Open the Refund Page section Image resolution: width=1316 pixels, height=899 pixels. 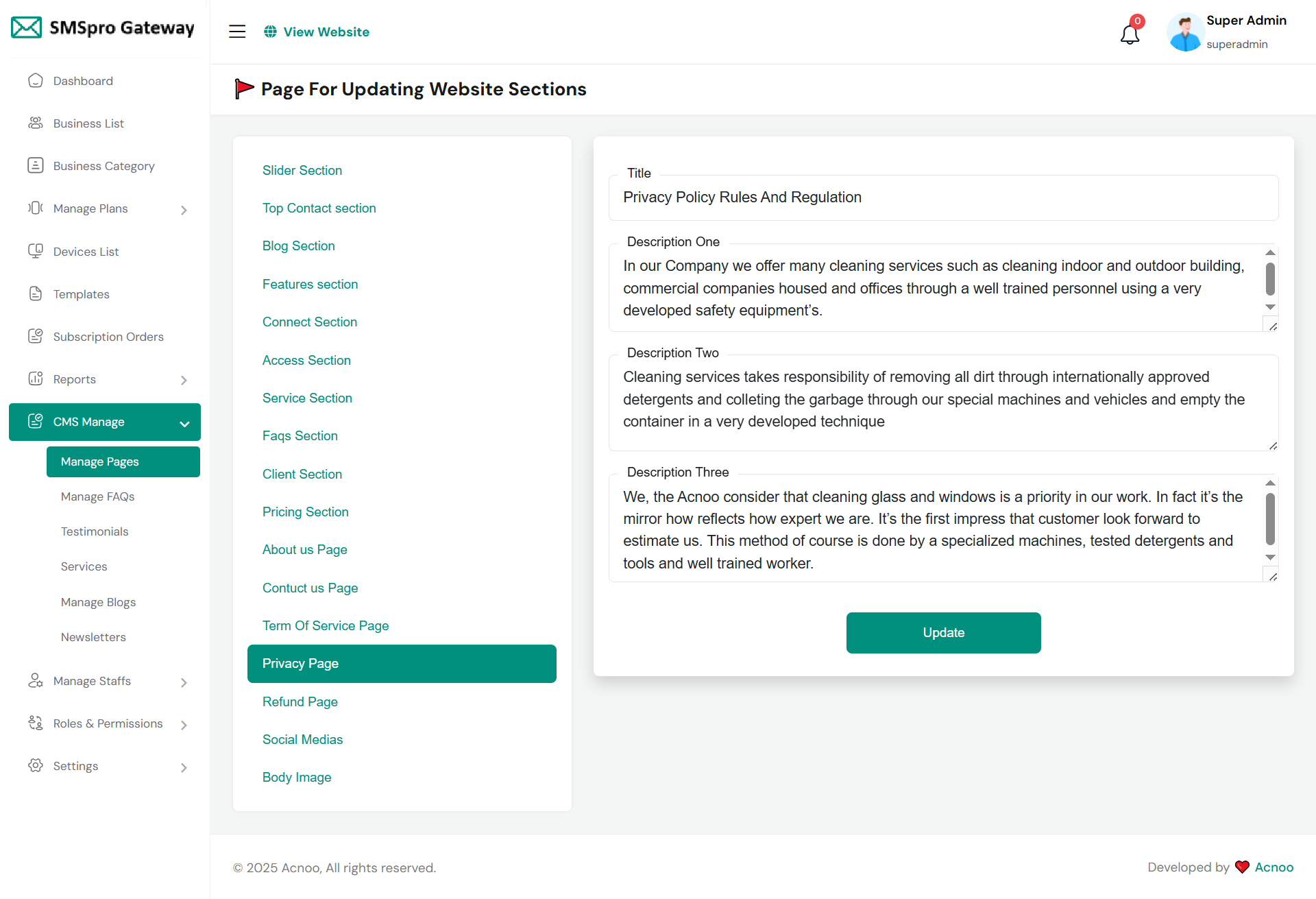(x=300, y=702)
